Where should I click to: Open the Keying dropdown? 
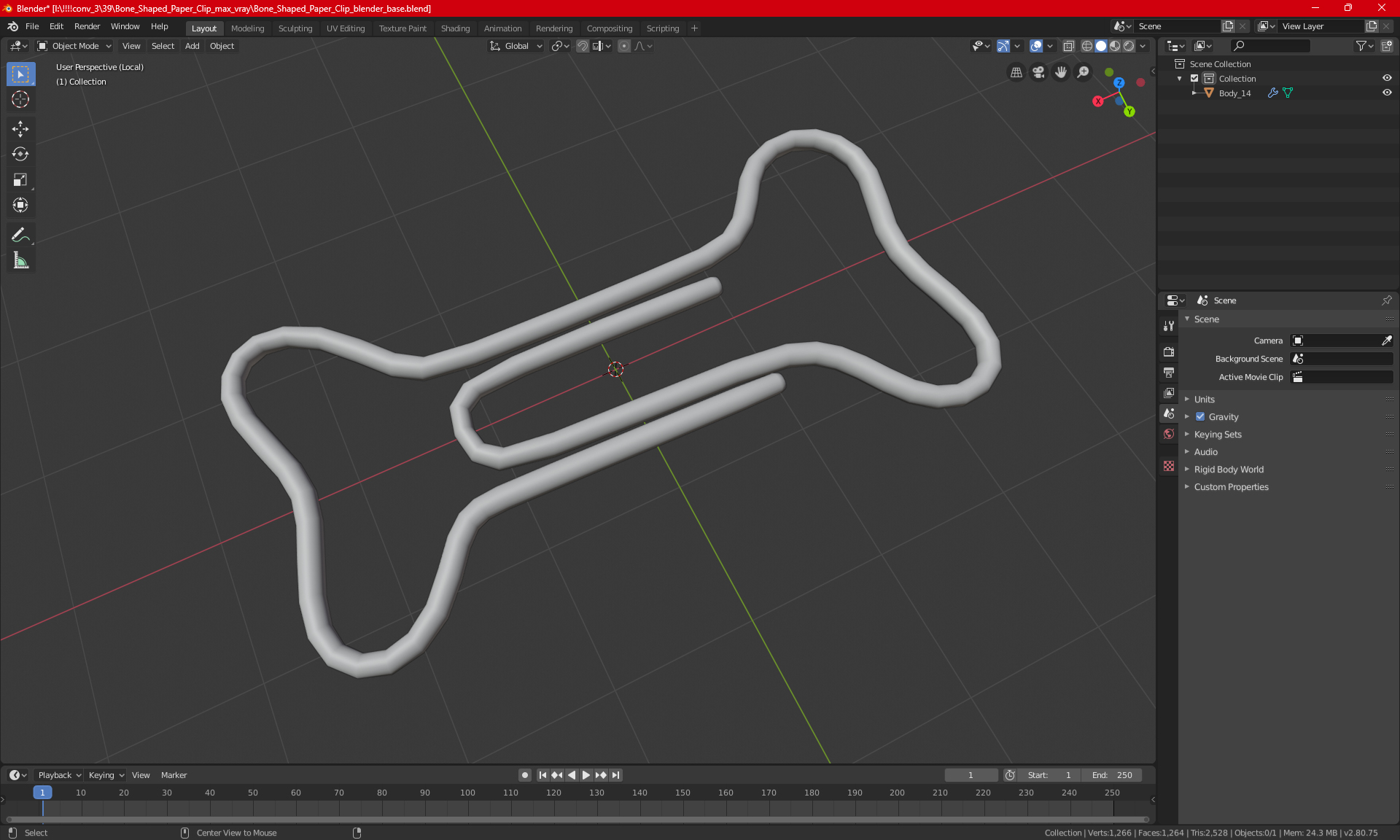106,775
